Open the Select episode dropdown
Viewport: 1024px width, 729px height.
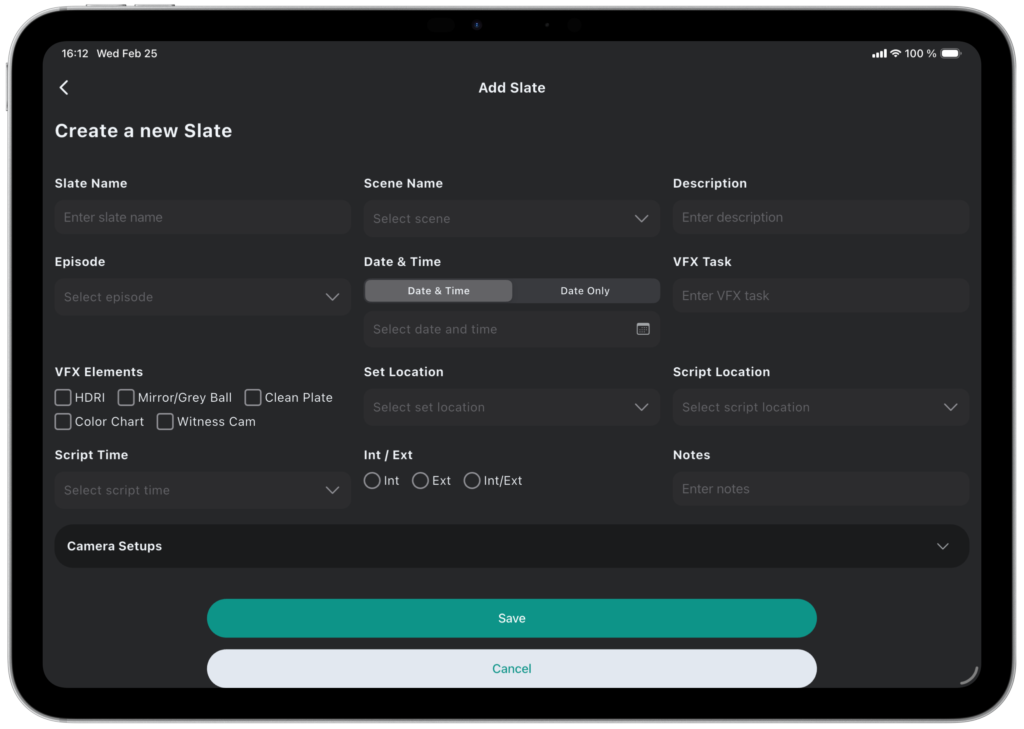click(202, 297)
